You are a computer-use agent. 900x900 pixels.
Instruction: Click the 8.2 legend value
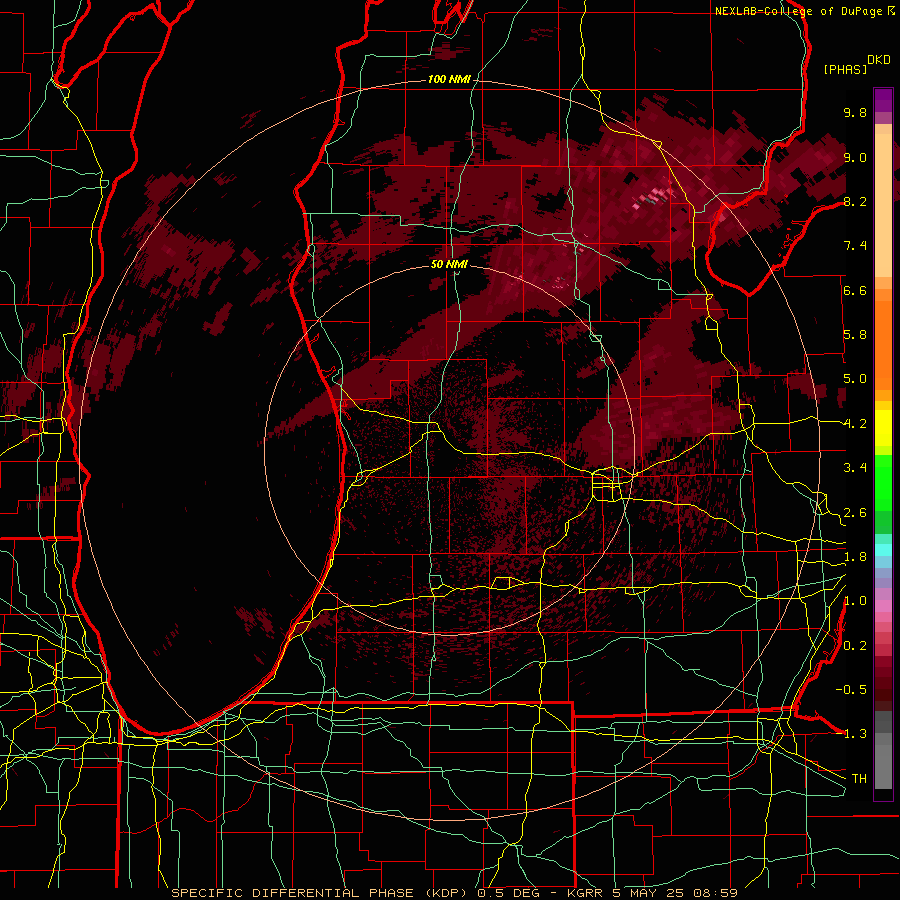coord(855,201)
